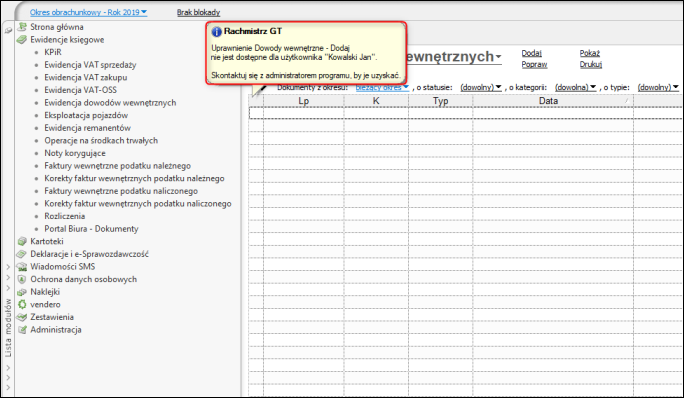Click the Popraw link
684x398 pixels.
pyautogui.click(x=534, y=64)
